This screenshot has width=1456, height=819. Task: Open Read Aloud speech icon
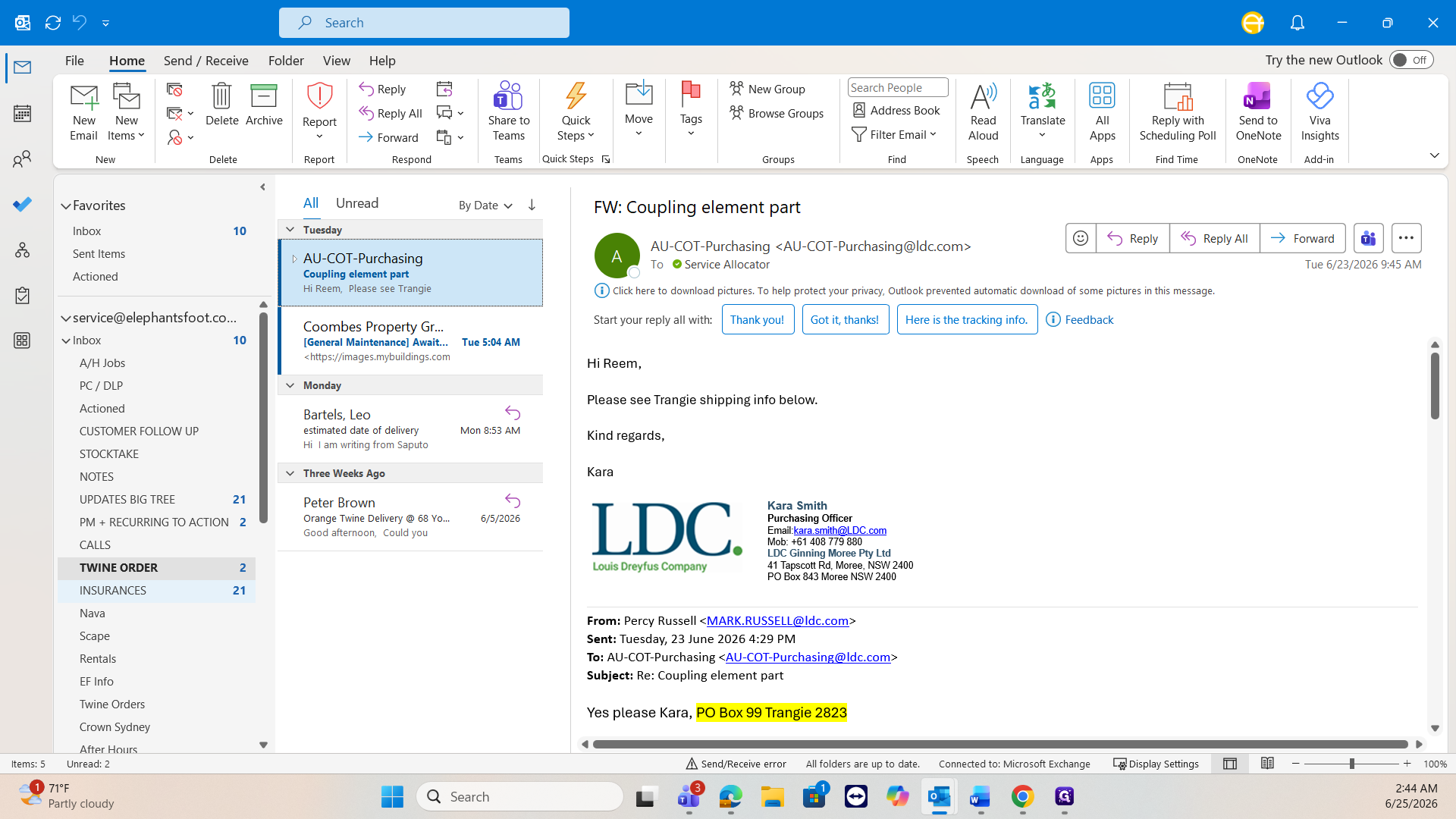[983, 97]
